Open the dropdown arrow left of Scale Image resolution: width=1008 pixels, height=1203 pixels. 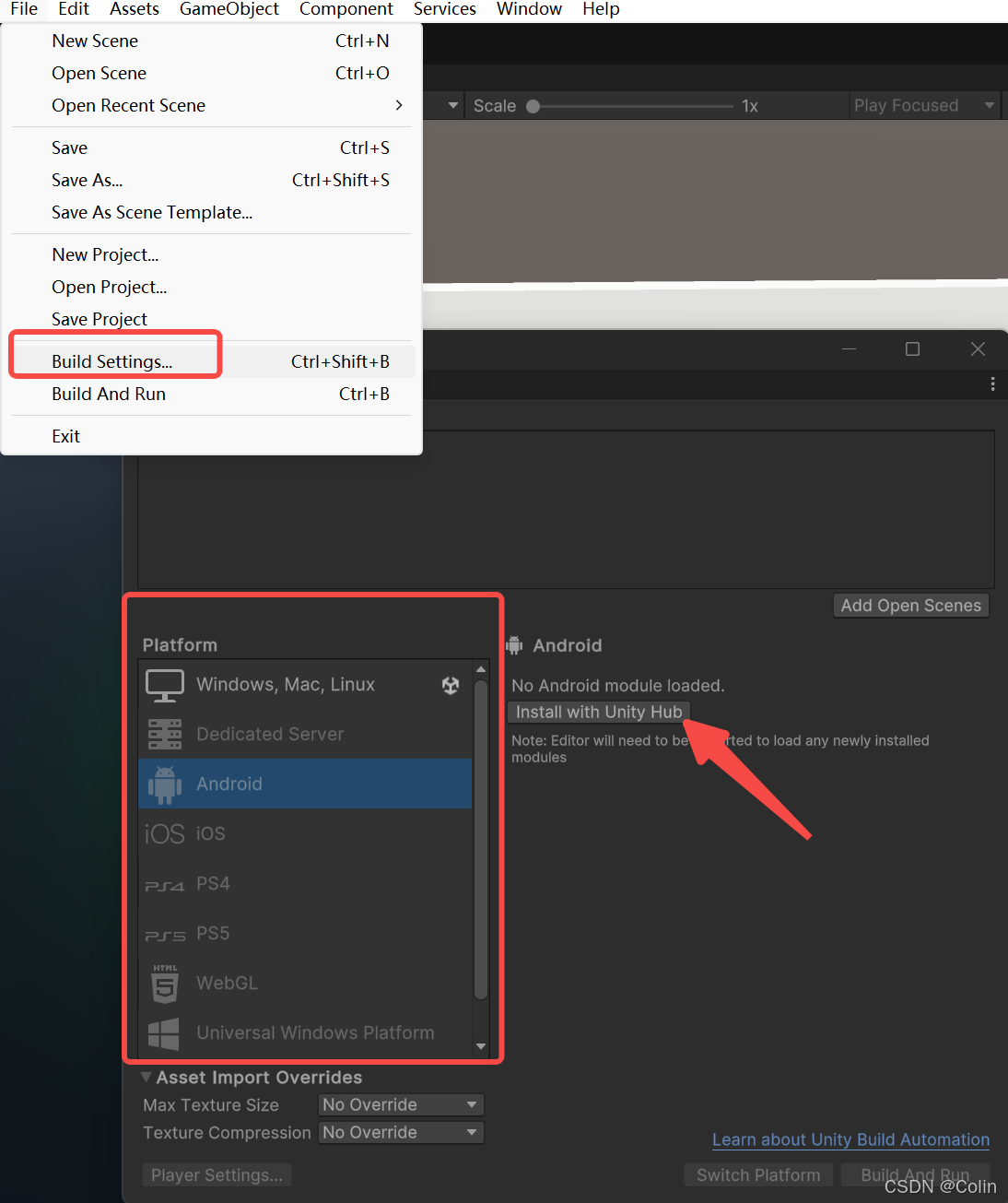click(452, 105)
